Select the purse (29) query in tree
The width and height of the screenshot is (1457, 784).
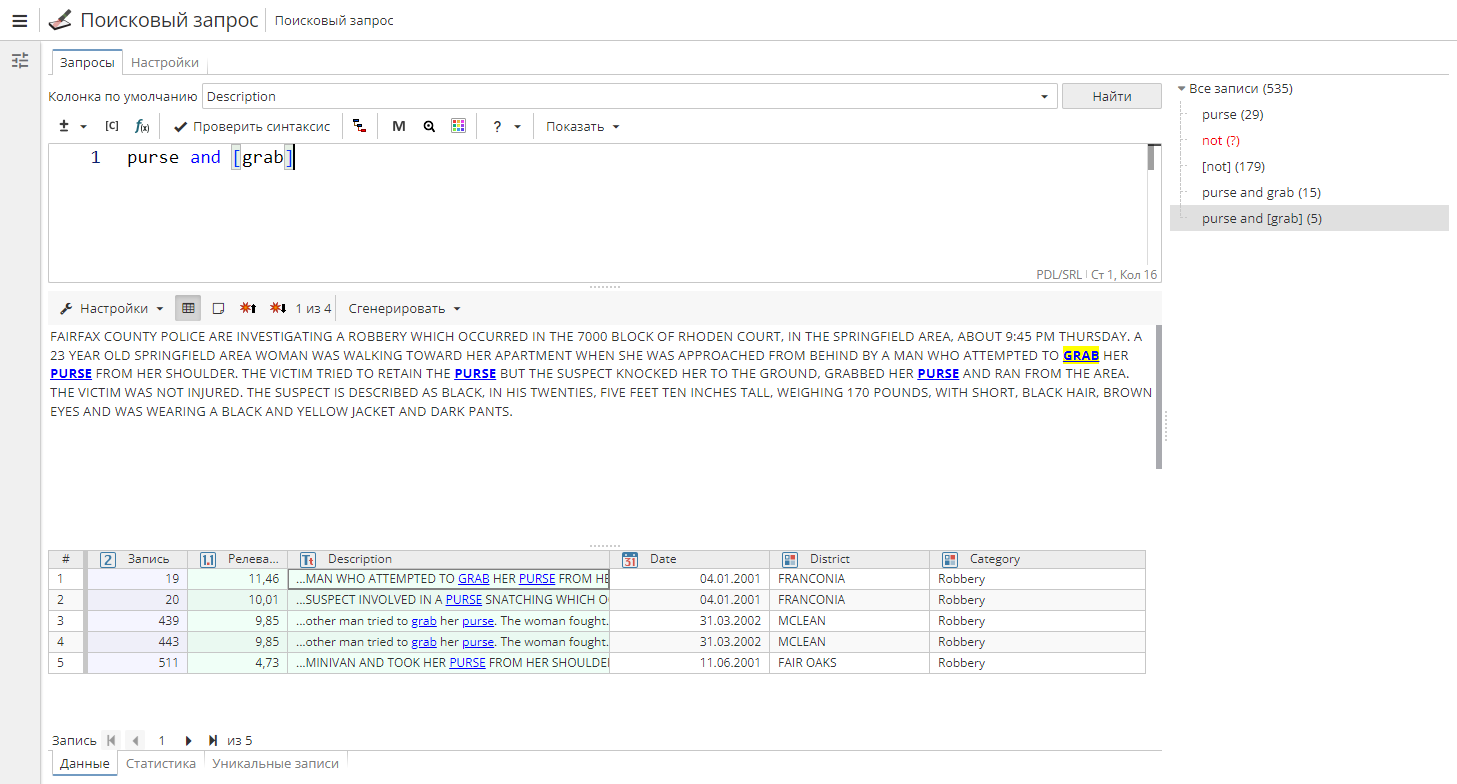point(1234,114)
